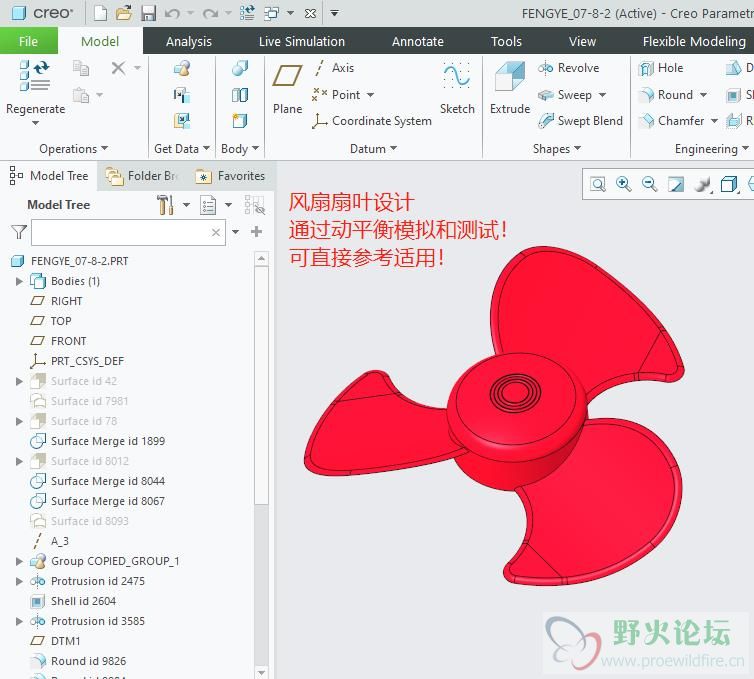754x679 pixels.
Task: Click the Windows switch icon in quick access toolbar
Action: coord(272,13)
